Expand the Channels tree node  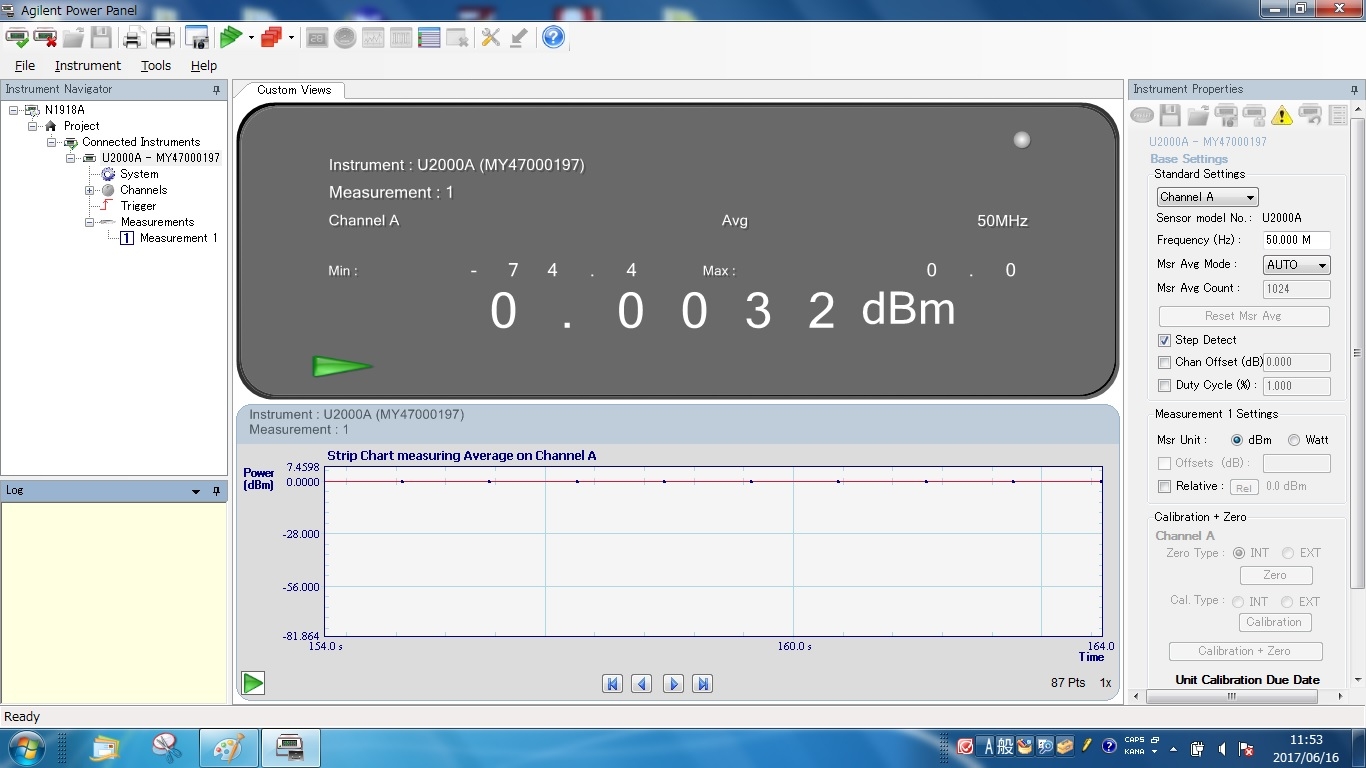tap(89, 190)
